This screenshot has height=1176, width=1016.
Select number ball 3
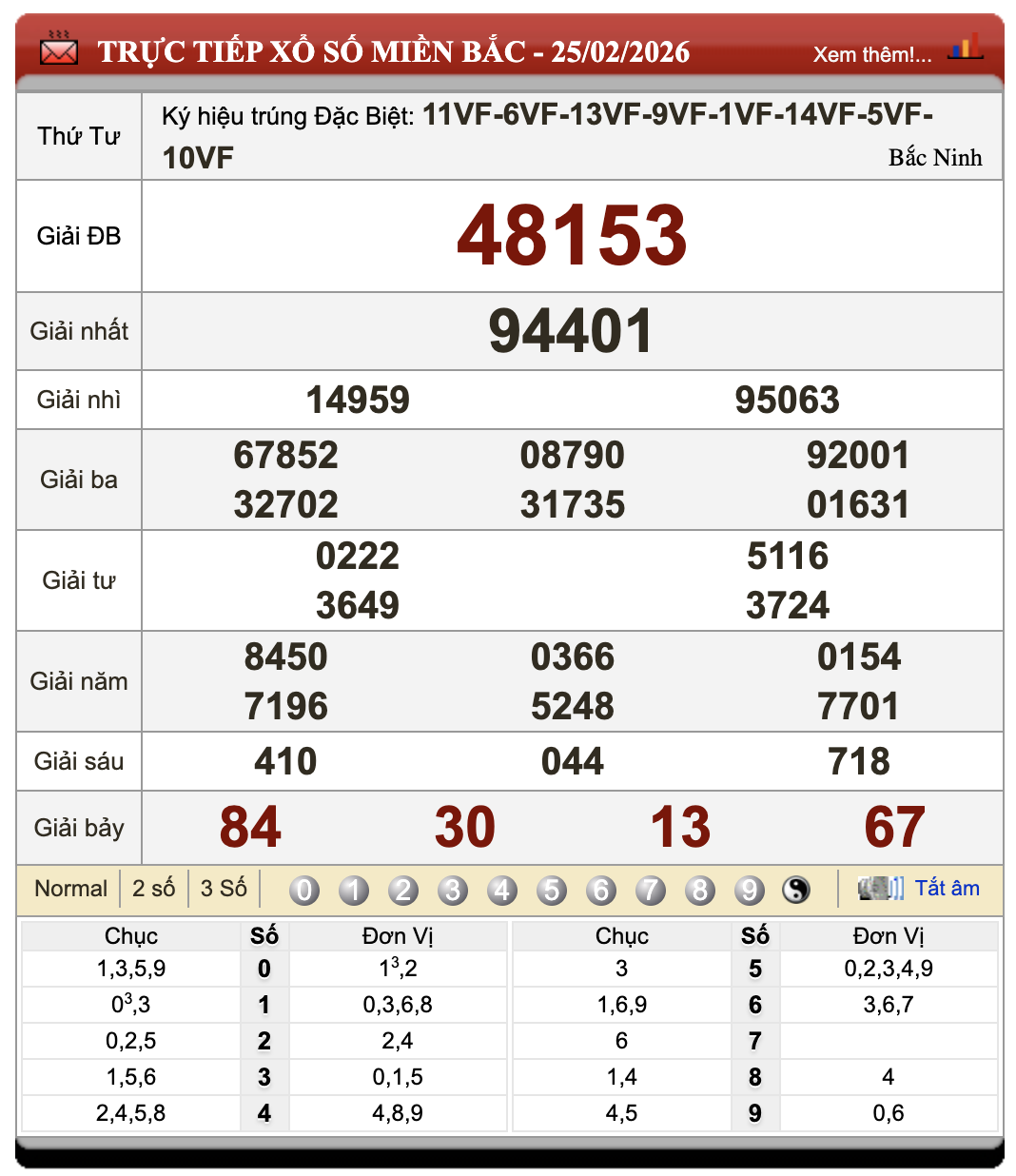[453, 890]
